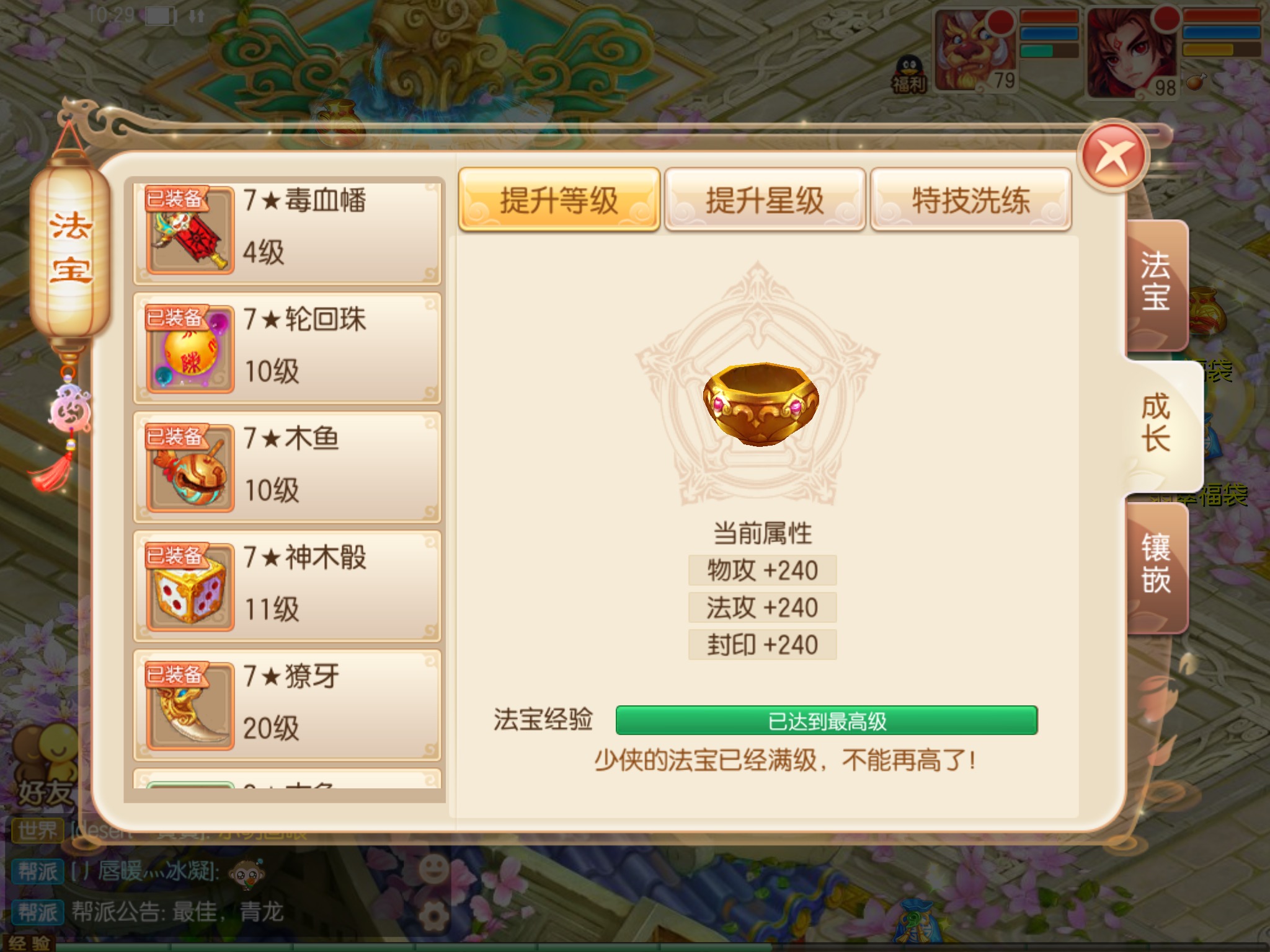Select the 獠牙 fang icon

190,707
